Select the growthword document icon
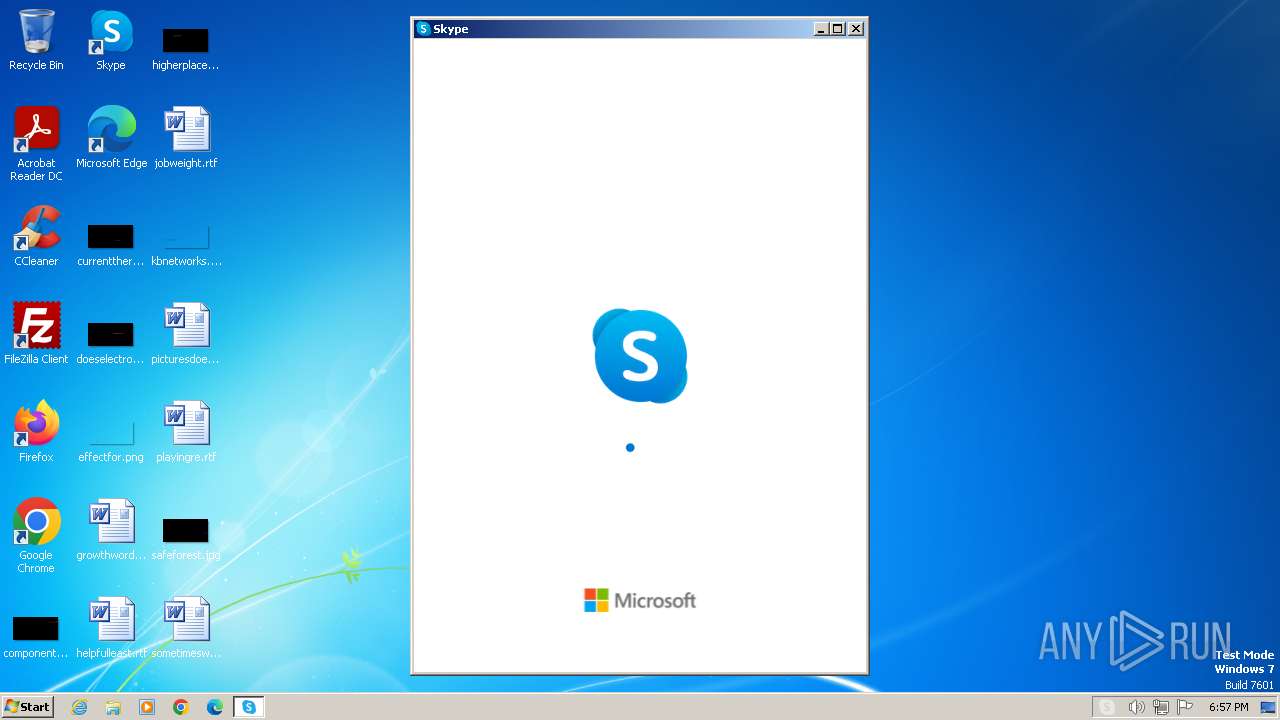 [x=111, y=529]
